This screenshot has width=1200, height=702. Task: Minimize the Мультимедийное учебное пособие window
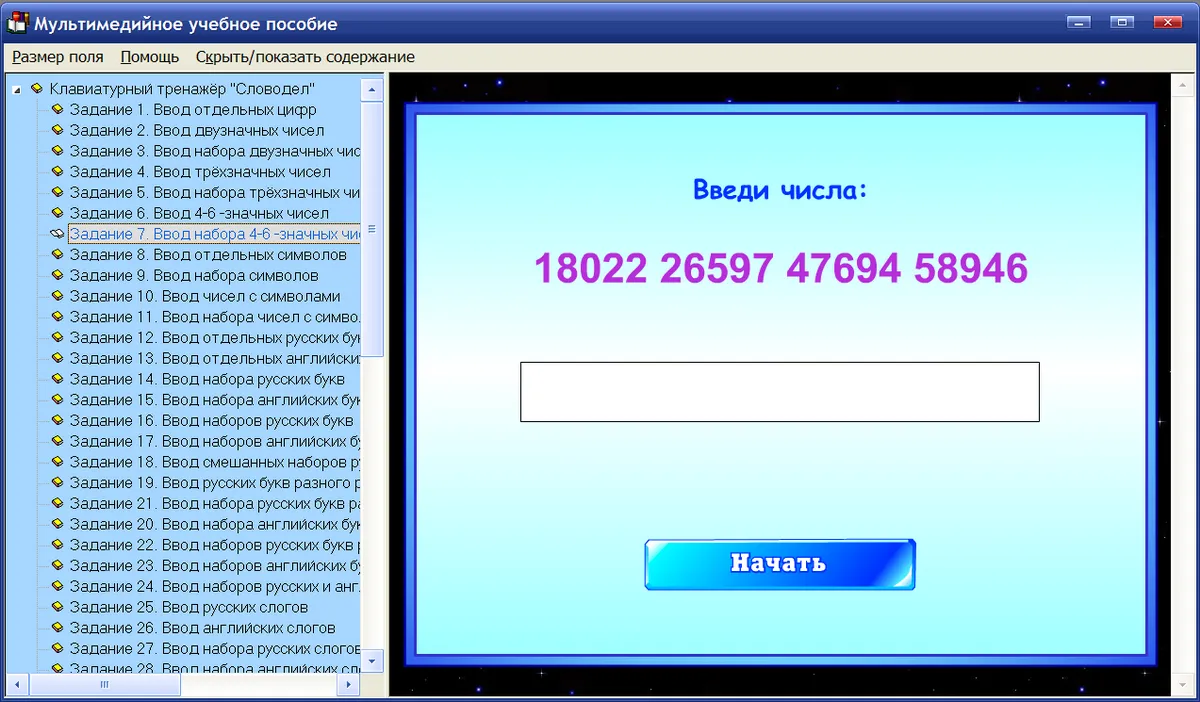(1077, 22)
